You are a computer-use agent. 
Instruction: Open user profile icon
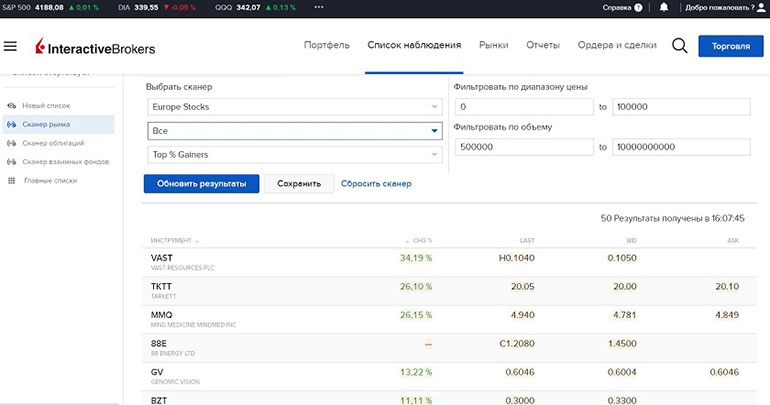(x=762, y=7)
